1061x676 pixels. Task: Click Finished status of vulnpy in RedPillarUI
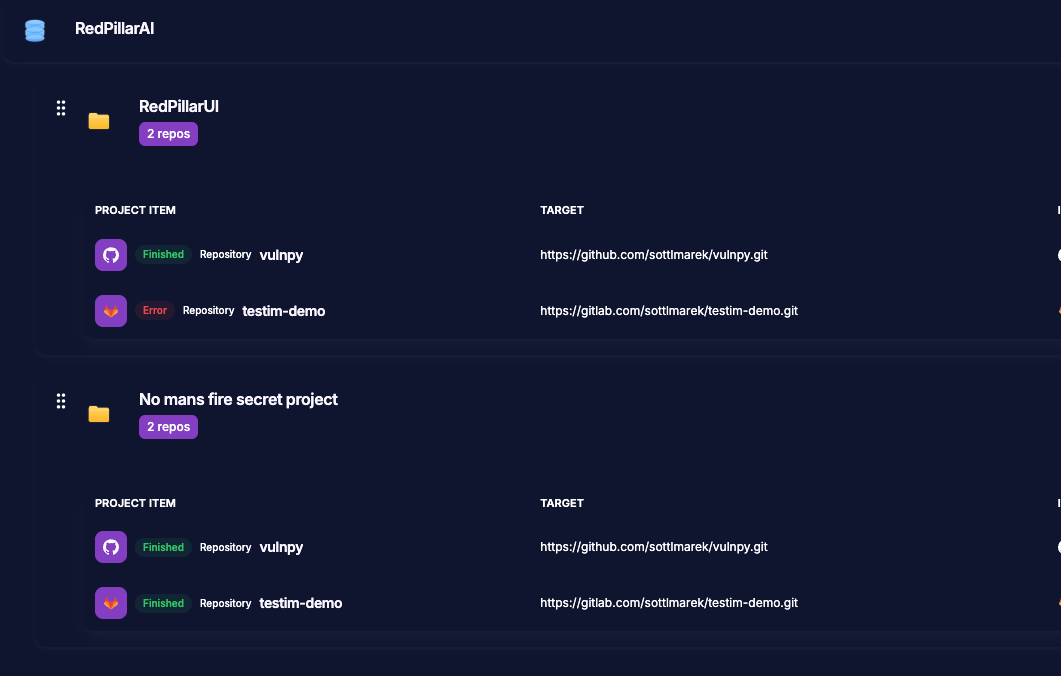pos(163,254)
